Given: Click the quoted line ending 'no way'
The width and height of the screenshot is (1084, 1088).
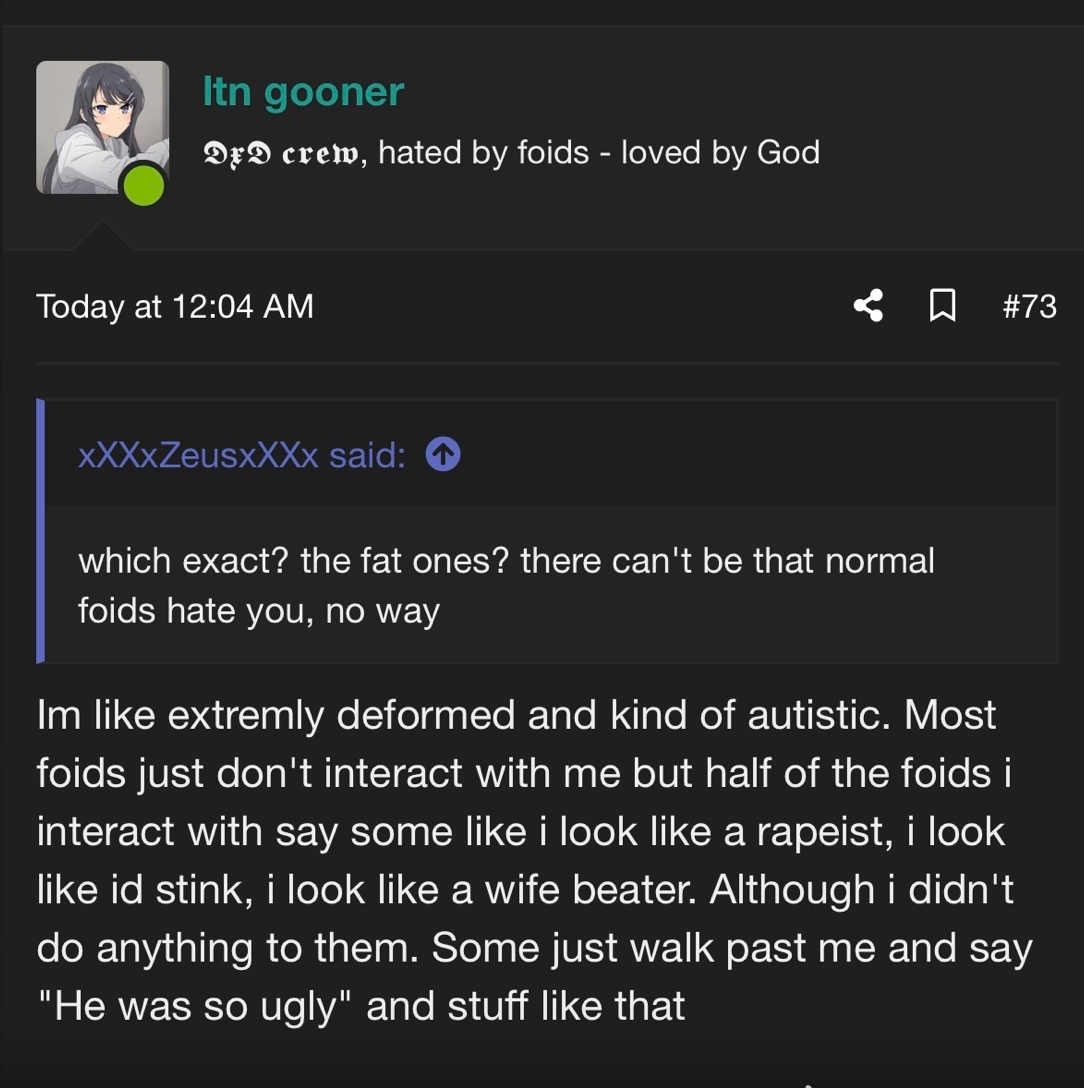Looking at the screenshot, I should pyautogui.click(x=259, y=610).
